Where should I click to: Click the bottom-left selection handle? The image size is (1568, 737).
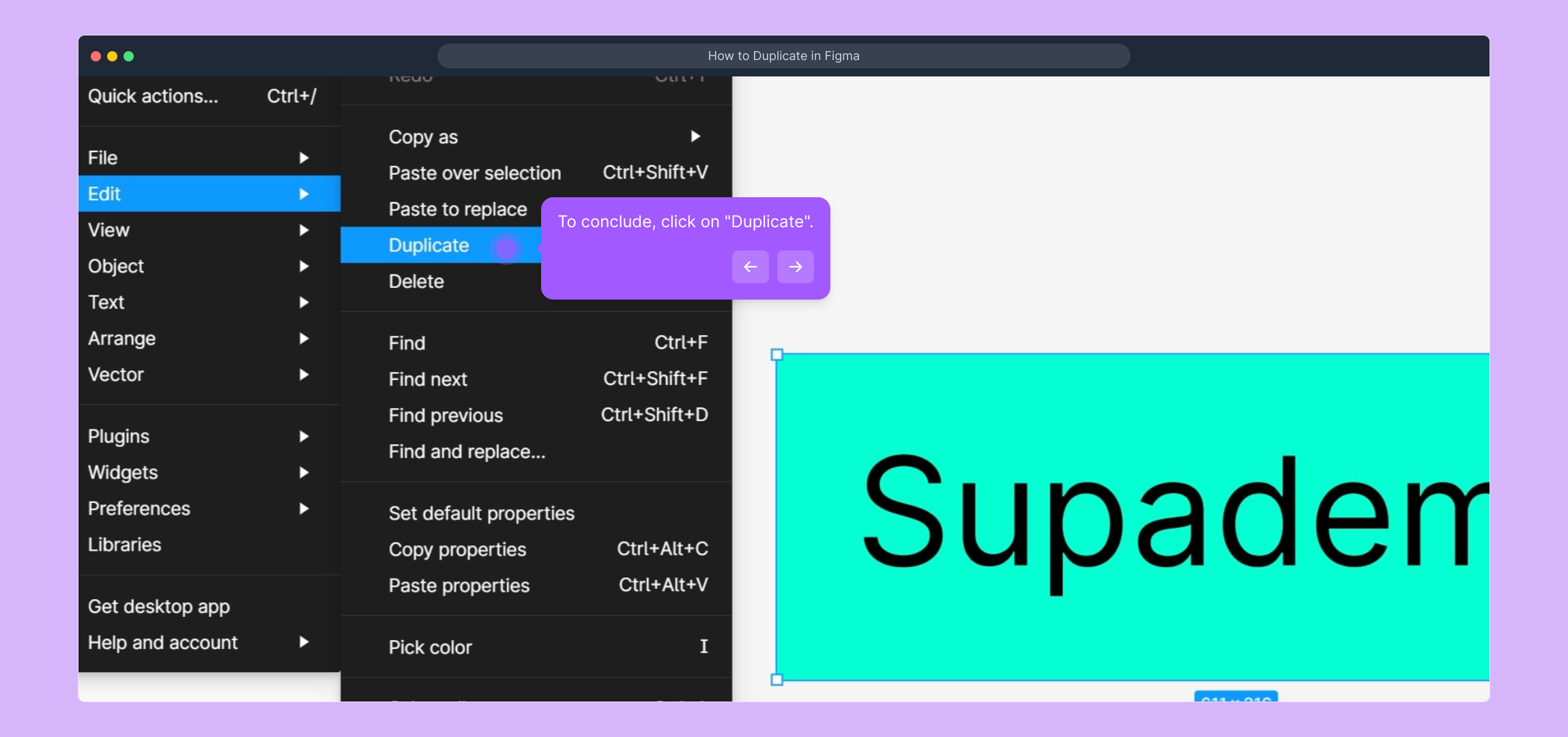click(776, 680)
